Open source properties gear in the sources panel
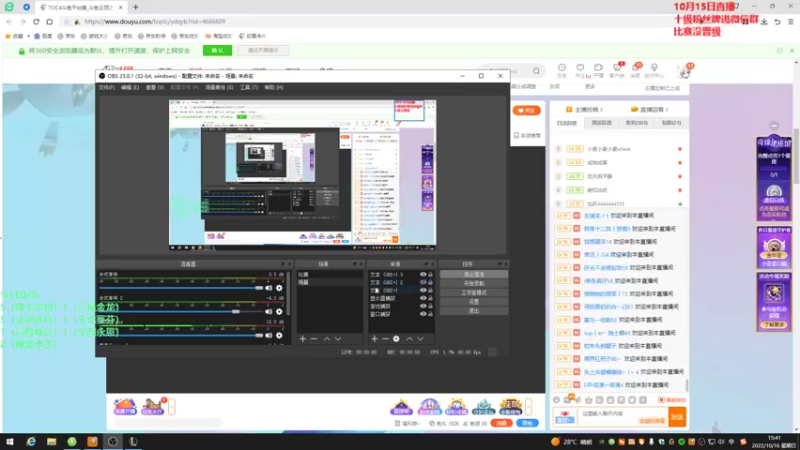 tap(396, 339)
